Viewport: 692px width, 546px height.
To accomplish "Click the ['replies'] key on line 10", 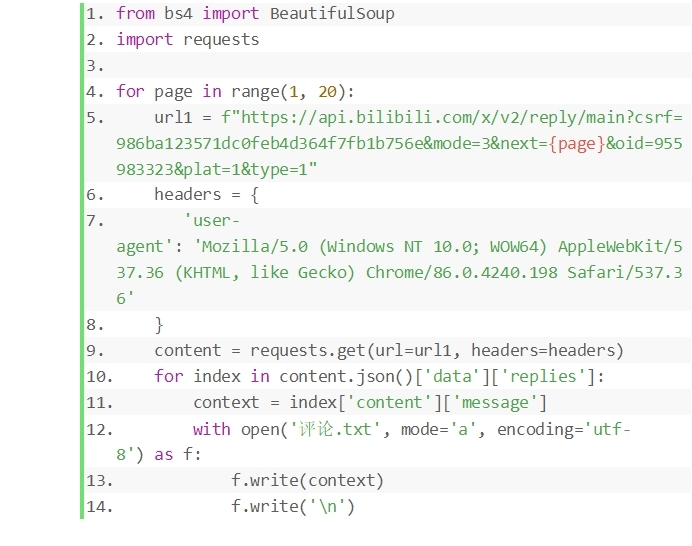I will [x=548, y=377].
